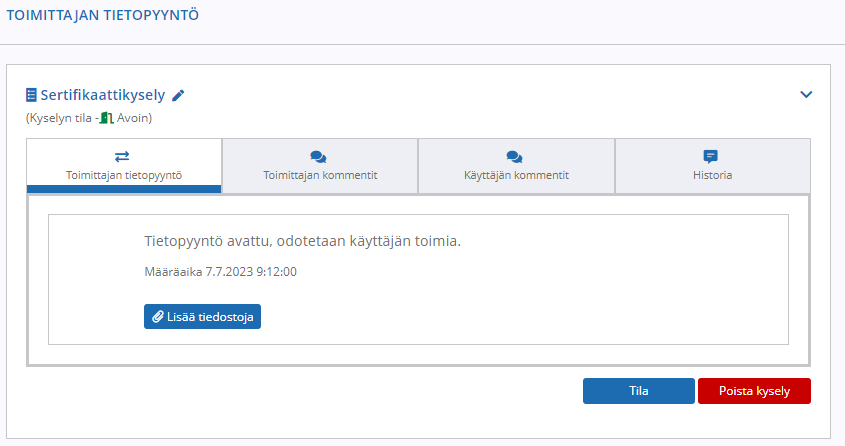Click the Lisää tiedostoja button
The width and height of the screenshot is (845, 446).
pyautogui.click(x=202, y=317)
